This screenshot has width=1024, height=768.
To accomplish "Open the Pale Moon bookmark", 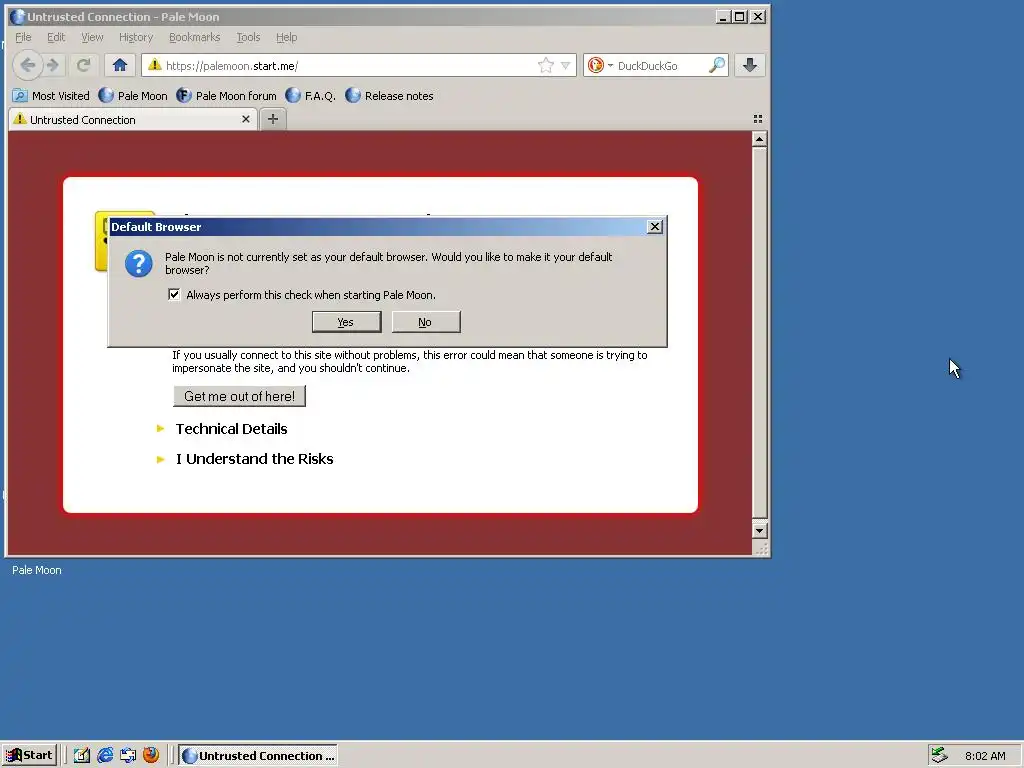I will (133, 96).
